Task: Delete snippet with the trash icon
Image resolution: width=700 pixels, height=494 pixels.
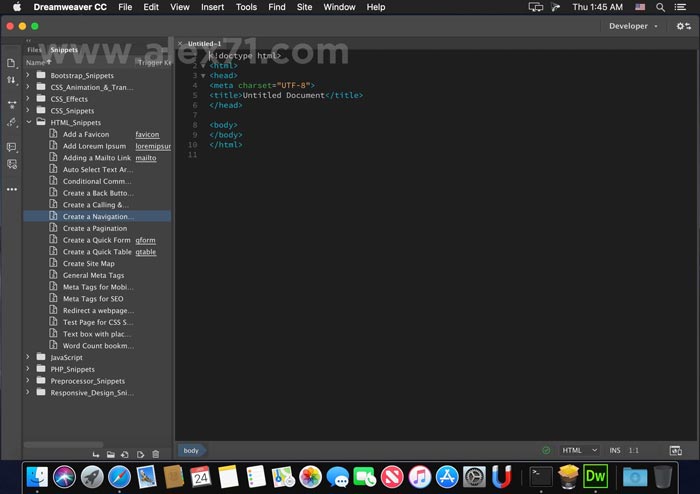Action: click(x=155, y=454)
